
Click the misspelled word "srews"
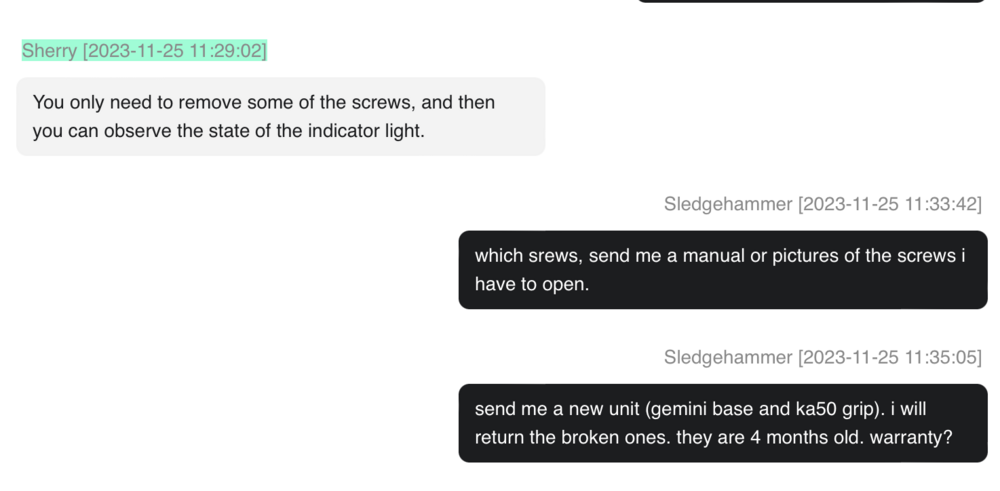coord(553,256)
